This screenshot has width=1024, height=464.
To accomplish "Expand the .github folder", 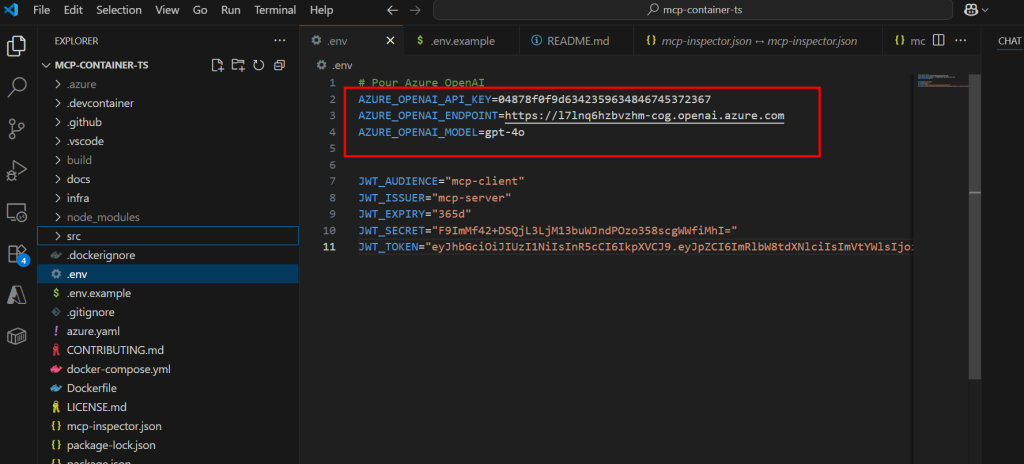I will point(168,122).
